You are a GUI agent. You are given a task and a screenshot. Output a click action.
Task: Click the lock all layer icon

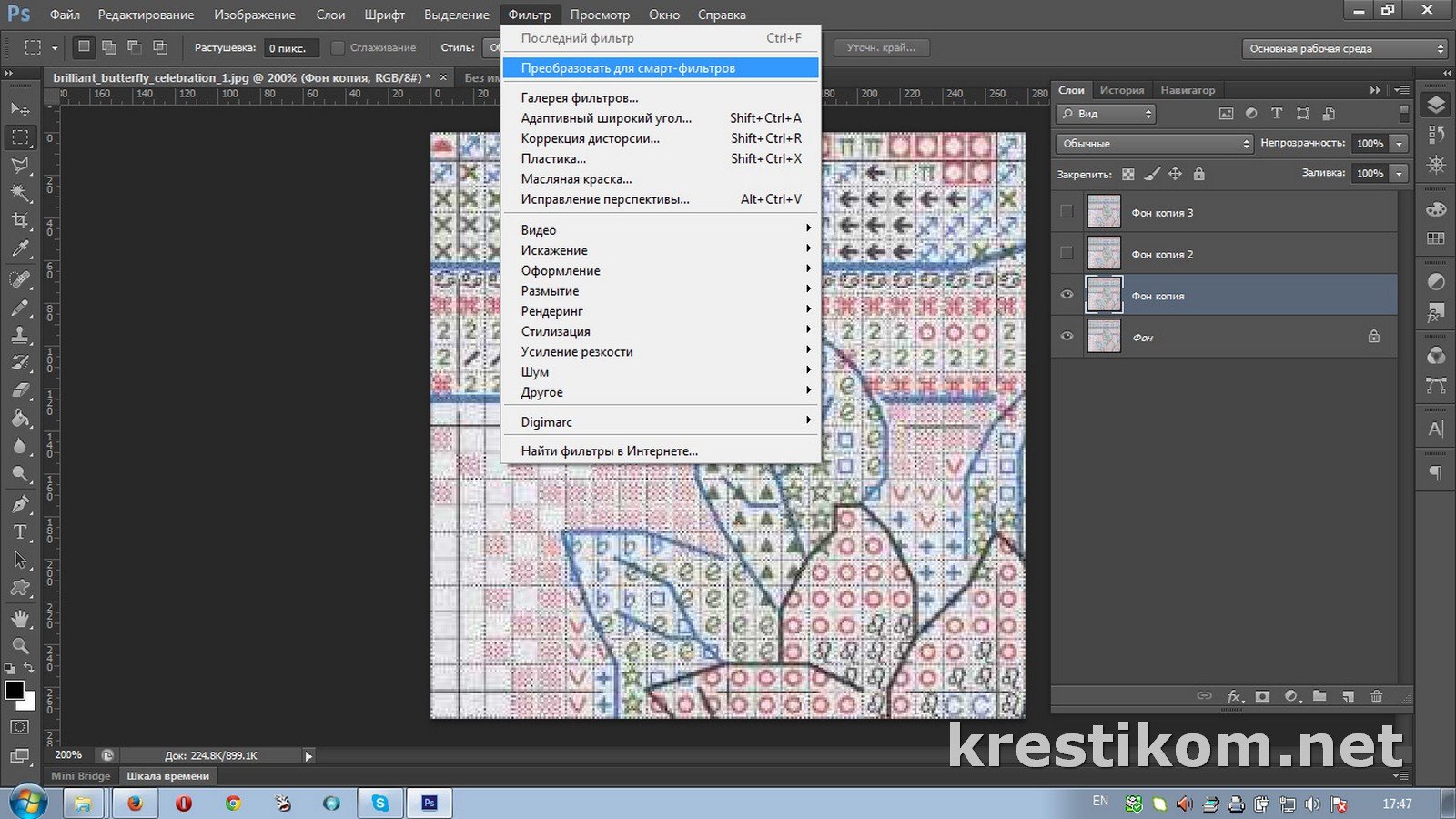pyautogui.click(x=1198, y=174)
